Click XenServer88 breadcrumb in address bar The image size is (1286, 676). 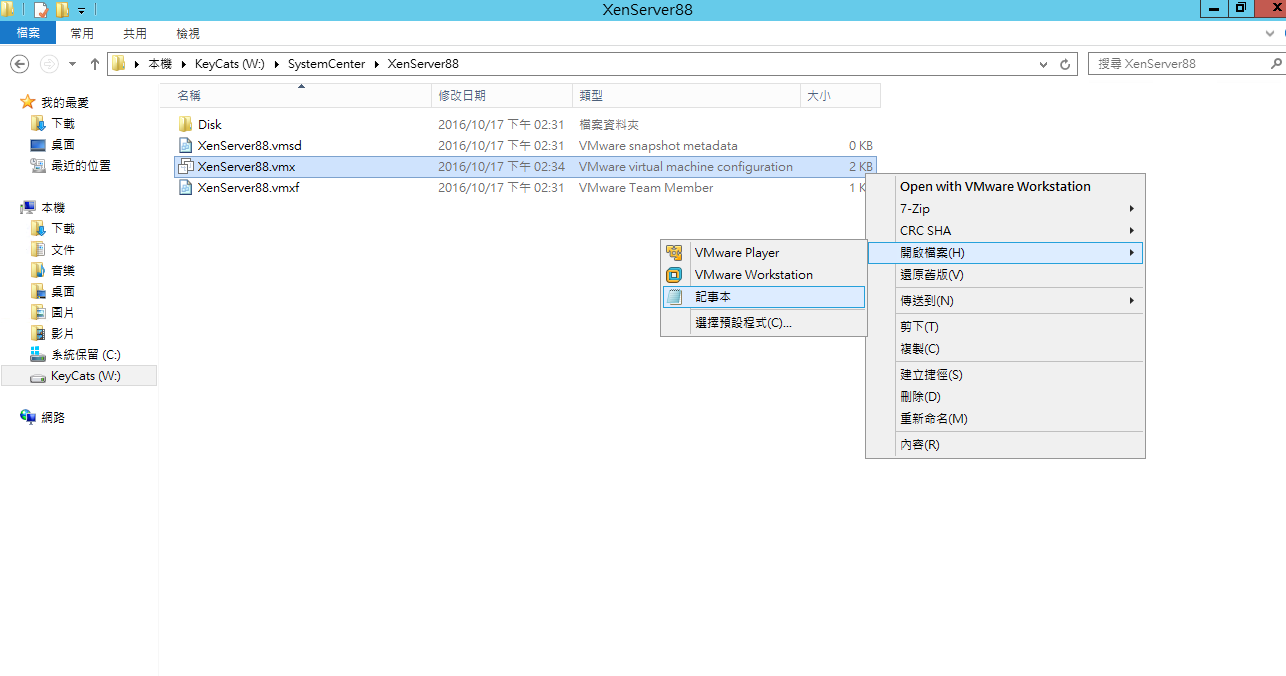click(422, 63)
